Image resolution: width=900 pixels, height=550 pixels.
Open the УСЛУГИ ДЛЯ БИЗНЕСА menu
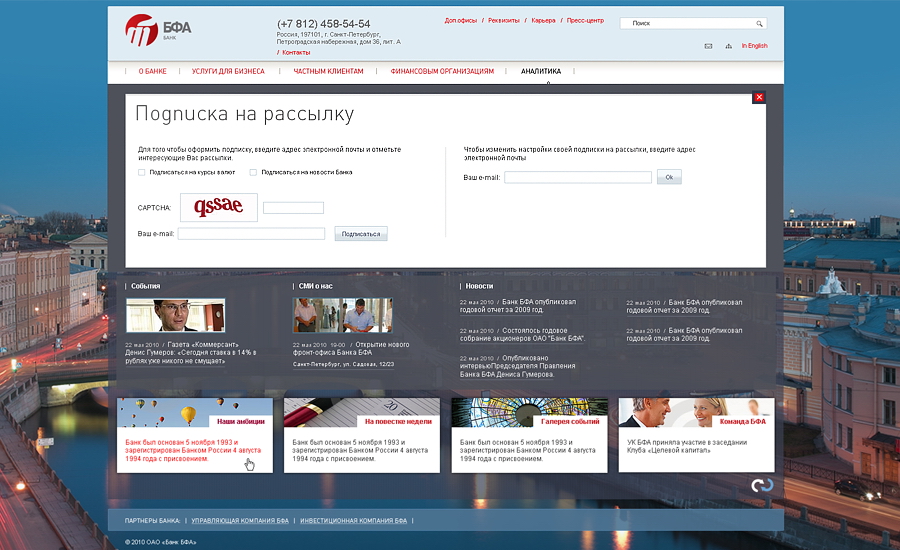(228, 71)
